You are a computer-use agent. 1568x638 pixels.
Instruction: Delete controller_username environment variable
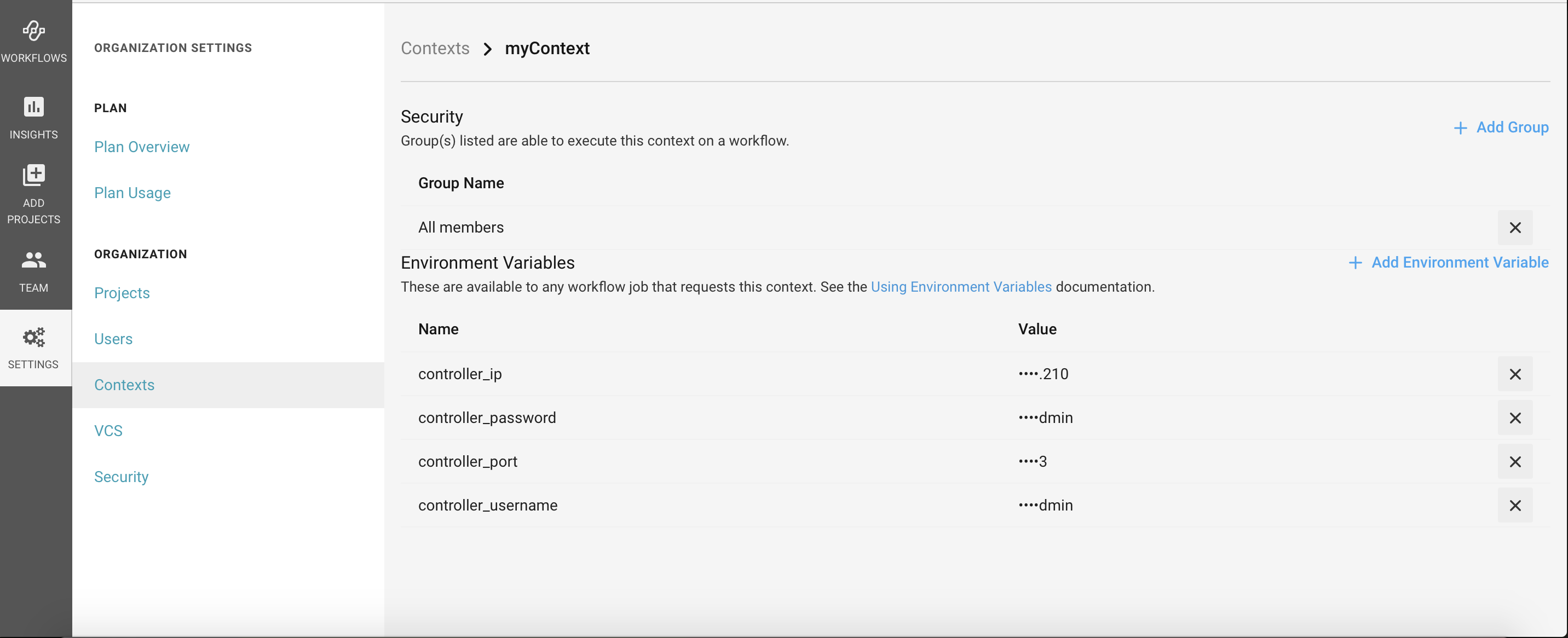1515,505
